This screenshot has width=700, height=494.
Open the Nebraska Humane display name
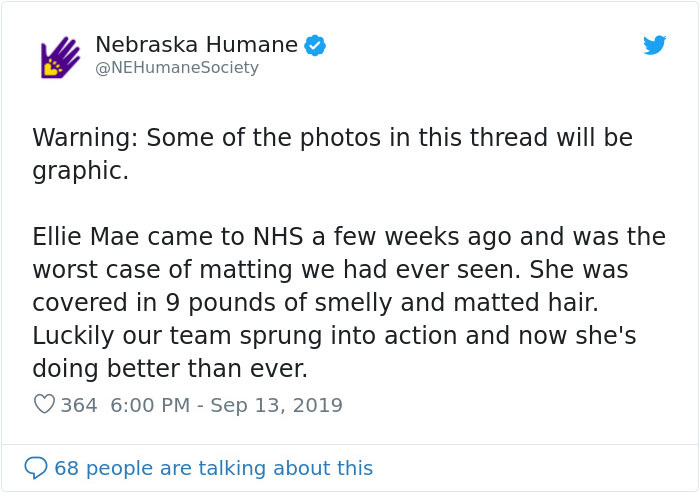[x=196, y=45]
